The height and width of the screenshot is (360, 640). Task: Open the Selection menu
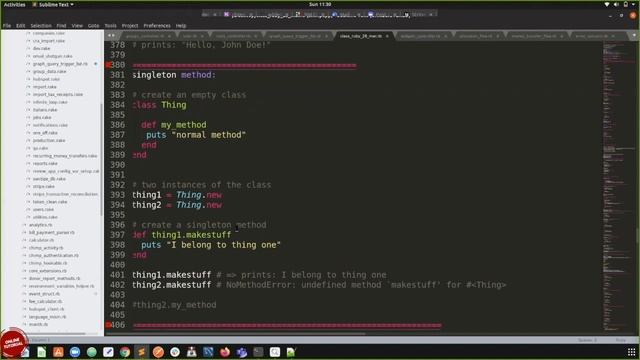pyautogui.click(x=41, y=25)
